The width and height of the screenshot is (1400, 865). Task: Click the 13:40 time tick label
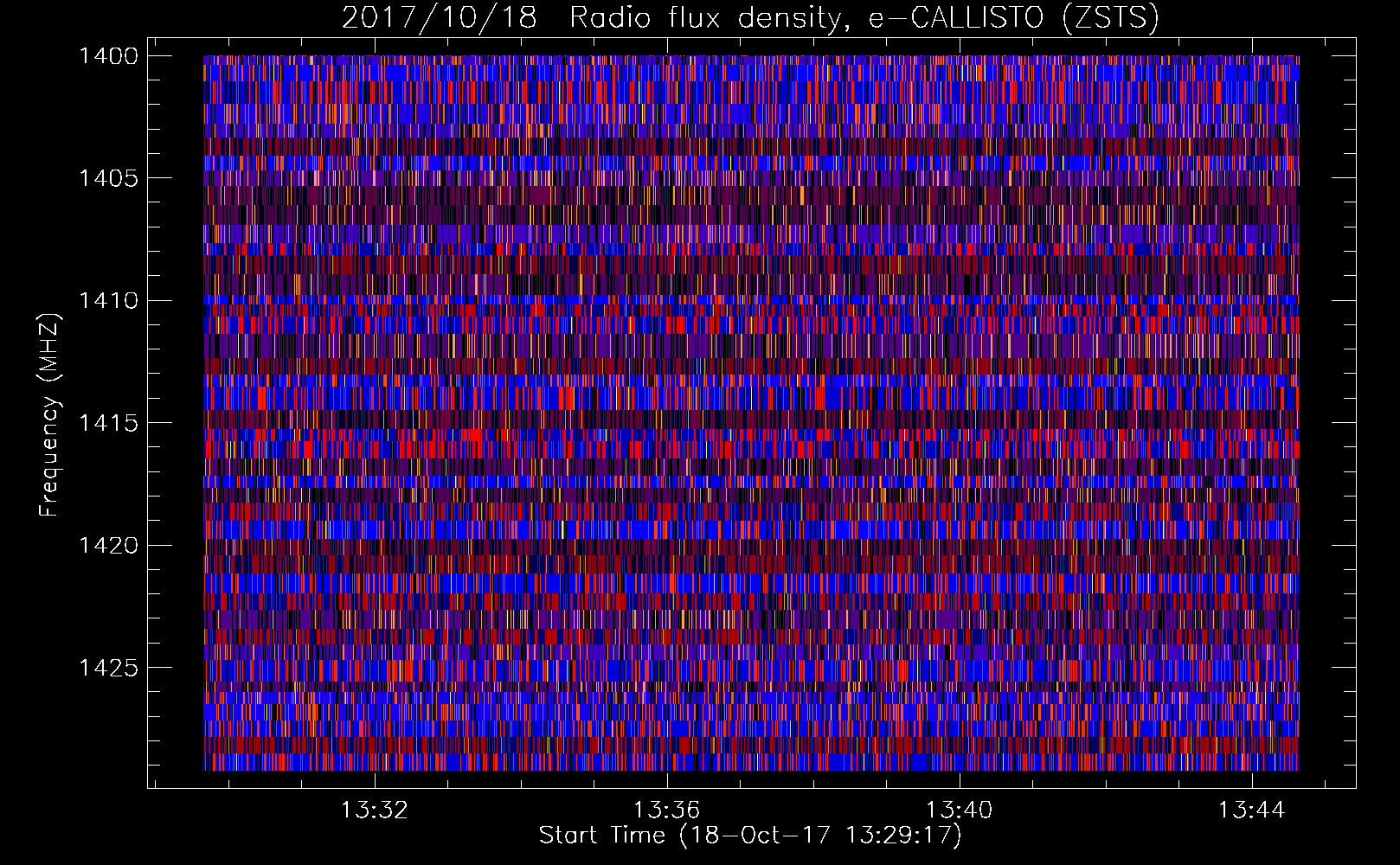click(959, 811)
